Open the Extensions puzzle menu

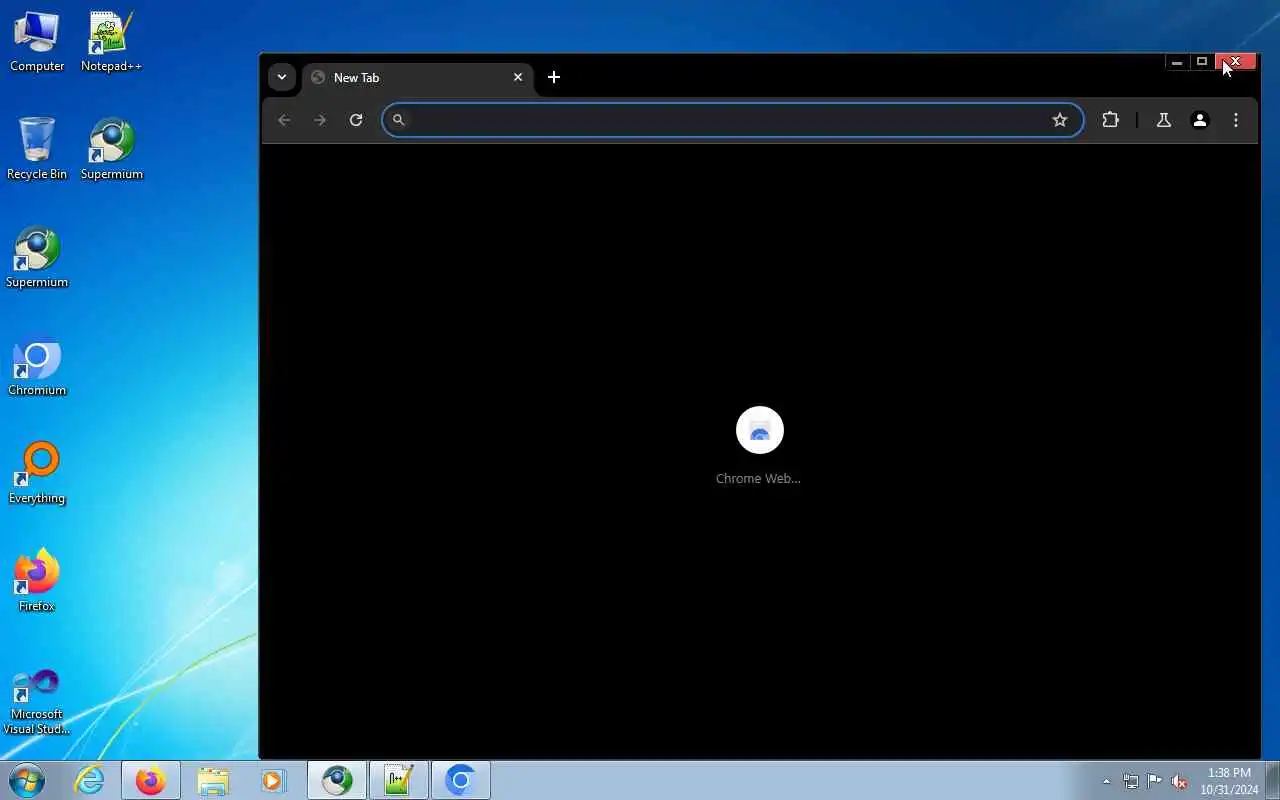pyautogui.click(x=1110, y=120)
